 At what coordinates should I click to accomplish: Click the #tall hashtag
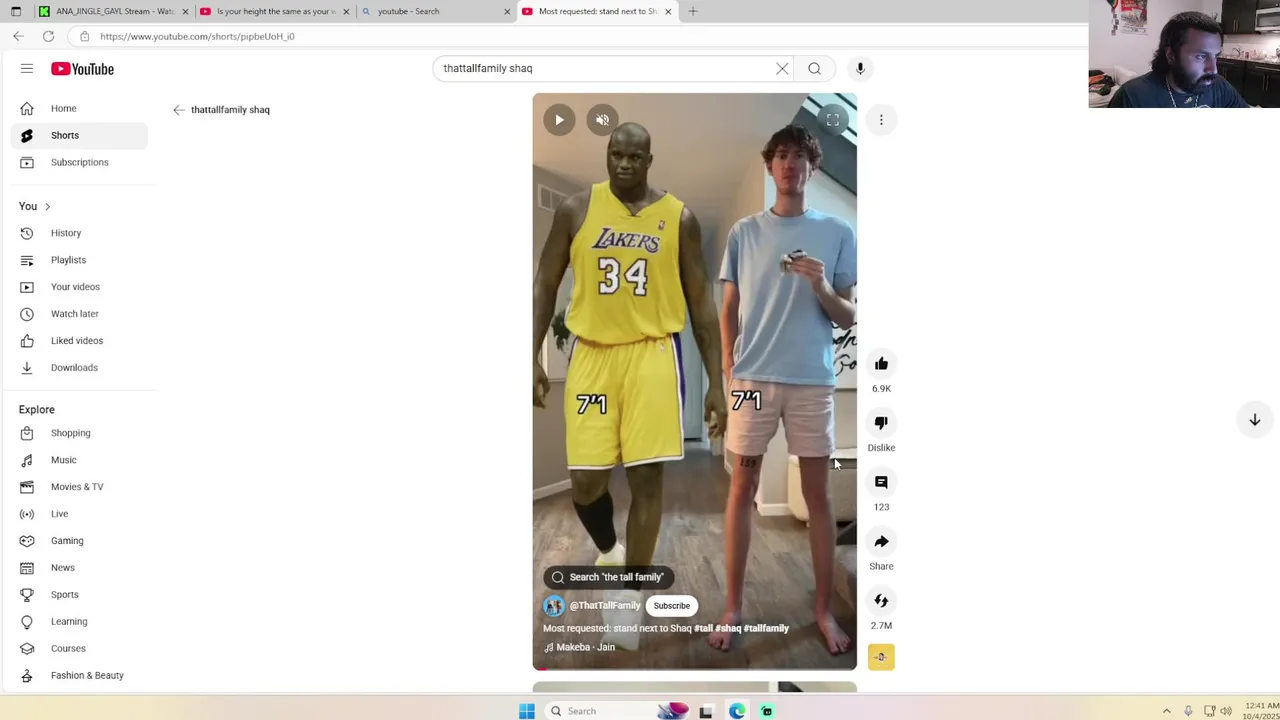point(703,628)
